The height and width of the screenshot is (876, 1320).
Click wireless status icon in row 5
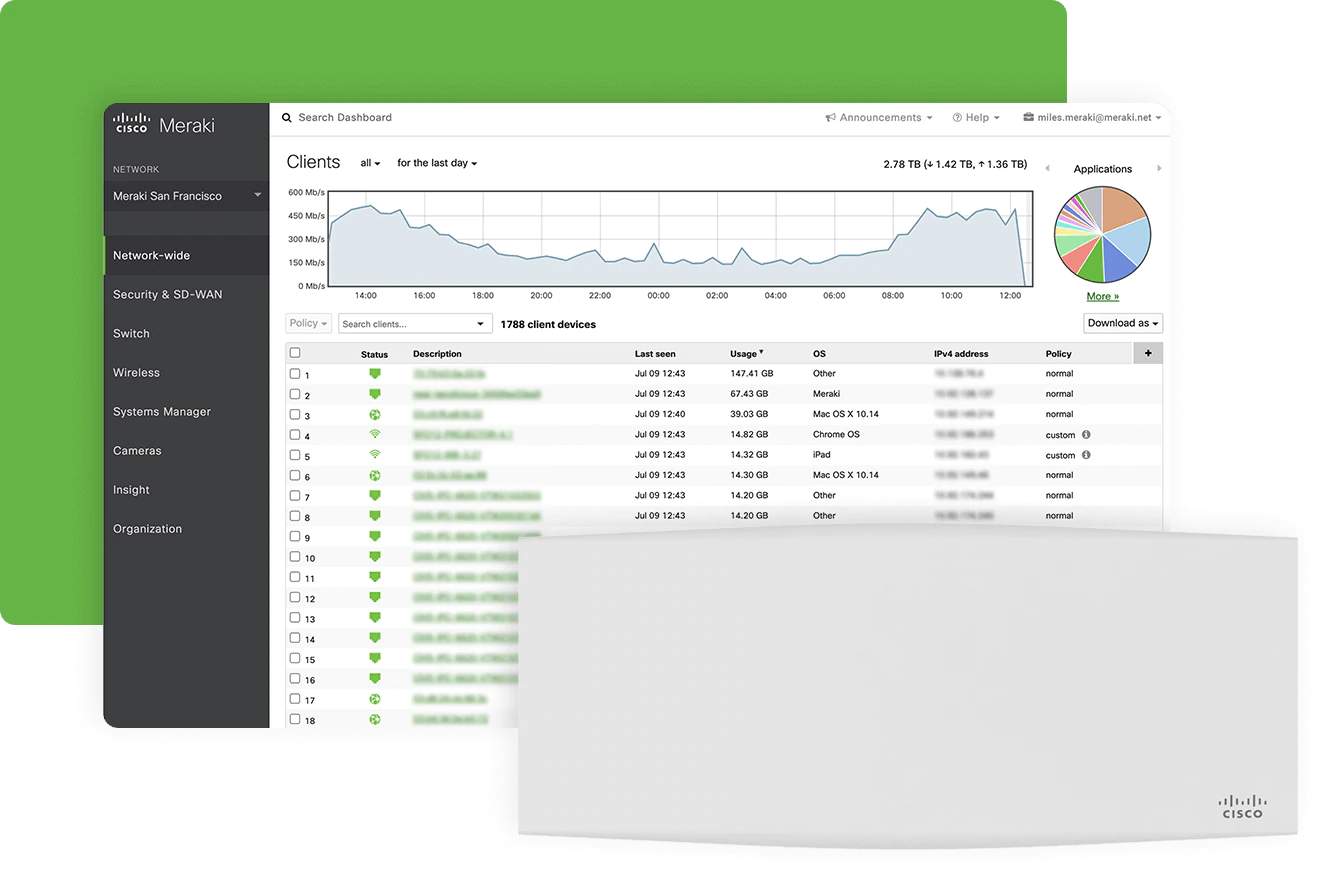(x=375, y=455)
